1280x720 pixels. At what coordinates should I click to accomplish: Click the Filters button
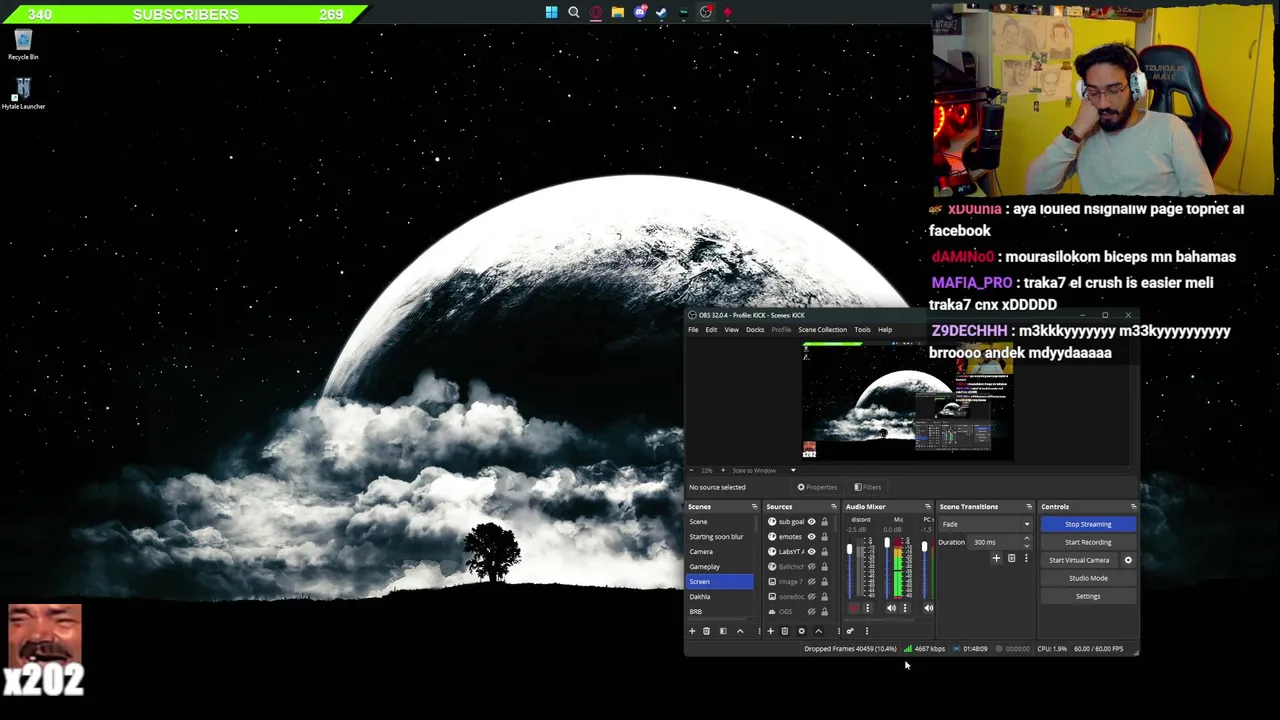point(868,487)
